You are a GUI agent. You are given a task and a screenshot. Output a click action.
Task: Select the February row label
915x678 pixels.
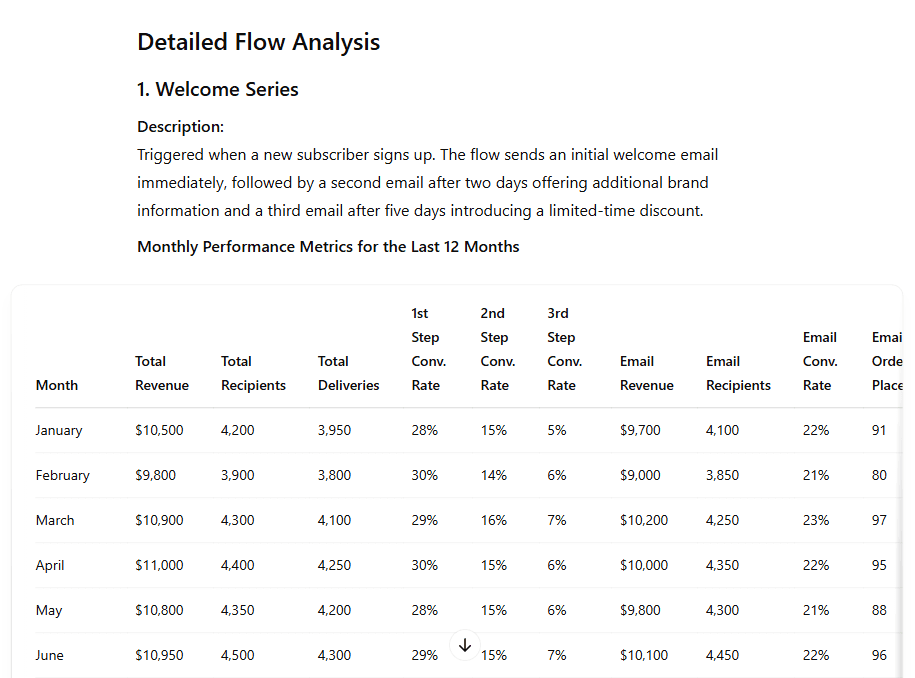click(62, 475)
